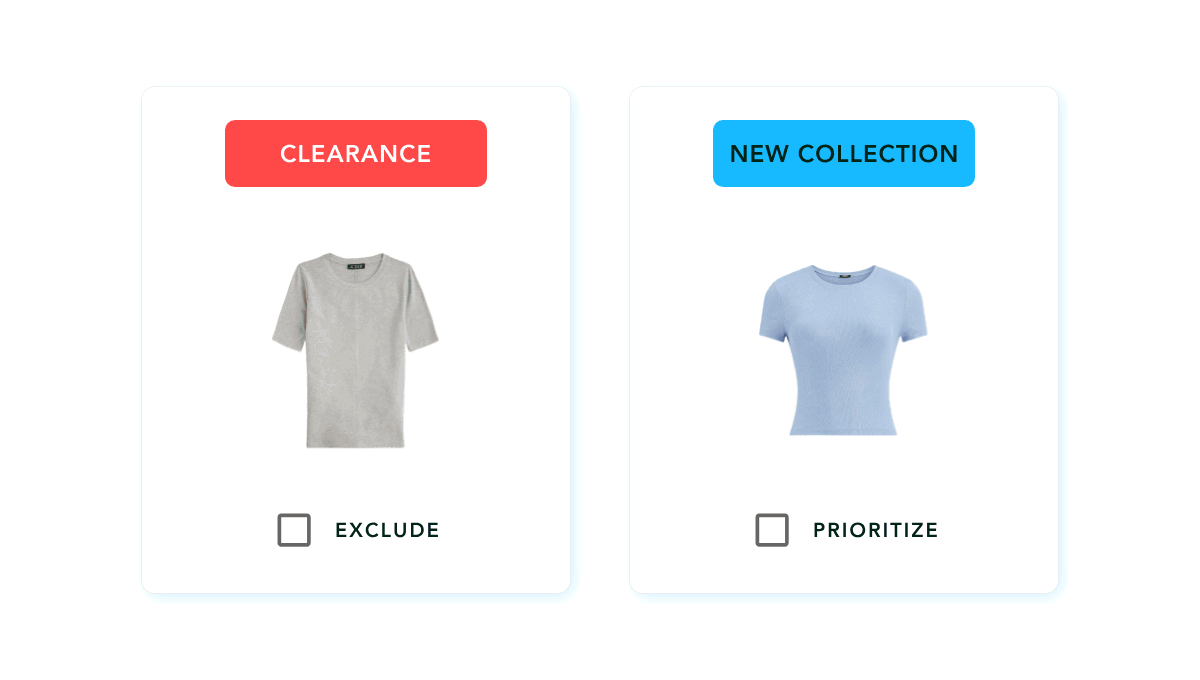Click the bottom hem of blue t-shirt

tap(844, 431)
